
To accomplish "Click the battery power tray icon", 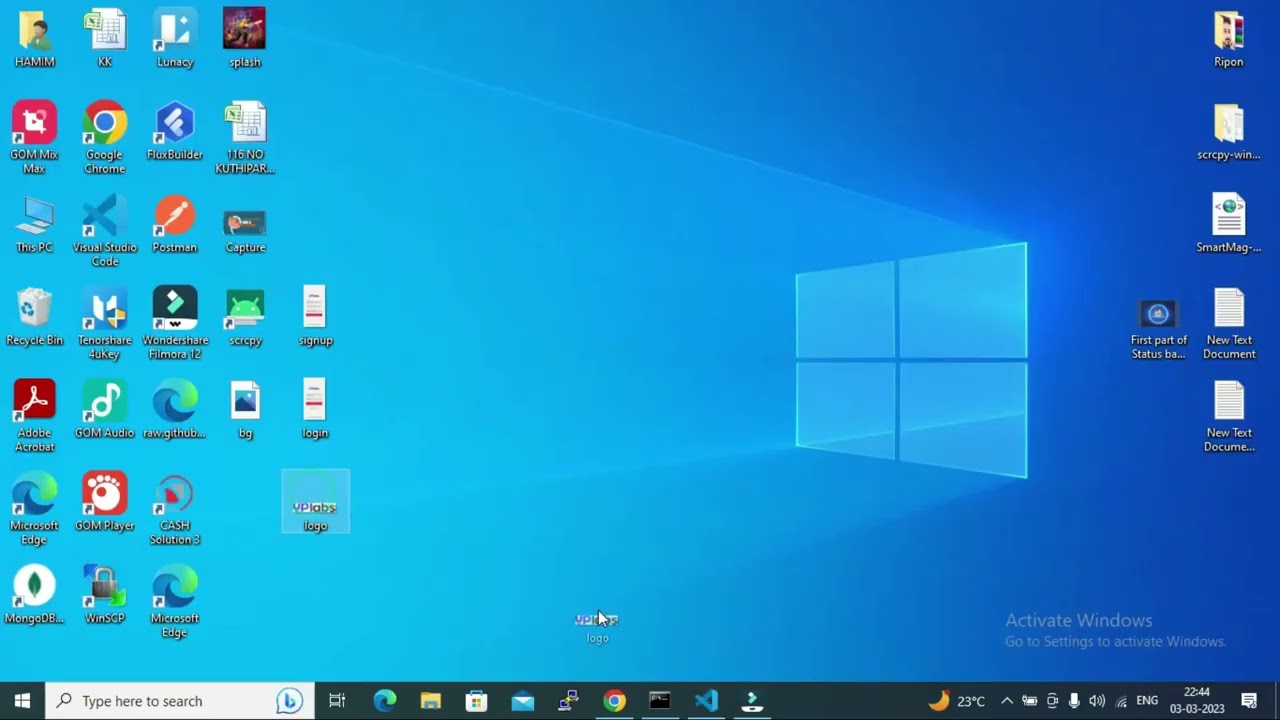I will [1029, 701].
